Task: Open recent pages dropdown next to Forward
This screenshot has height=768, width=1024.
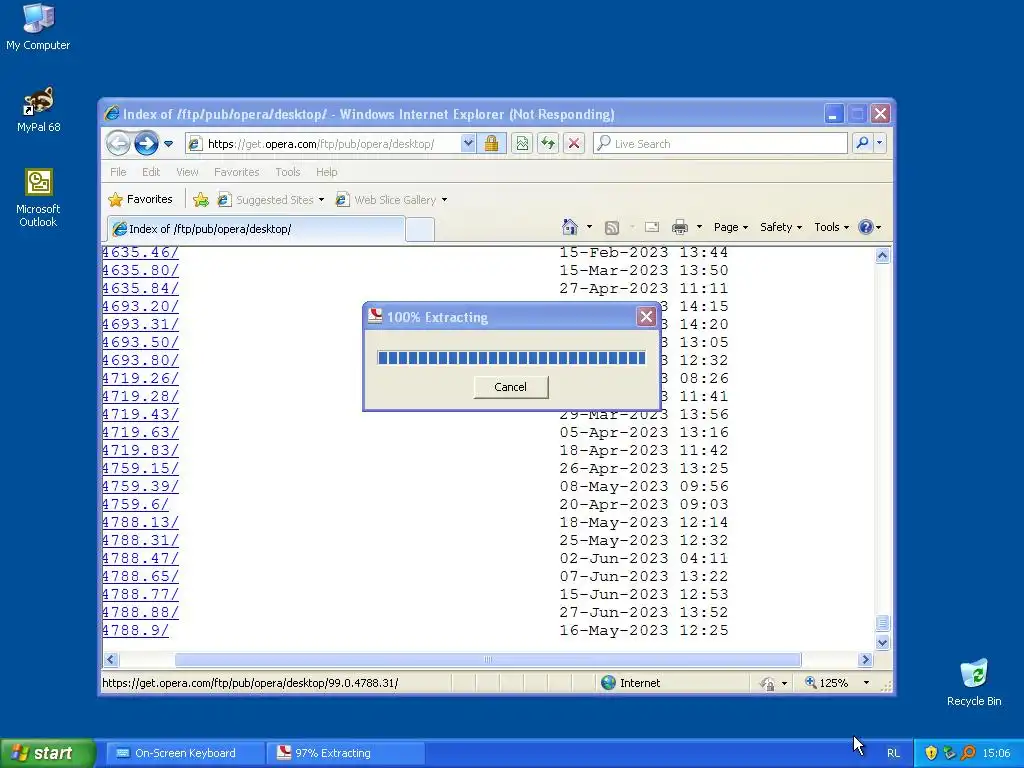Action: pos(168,144)
